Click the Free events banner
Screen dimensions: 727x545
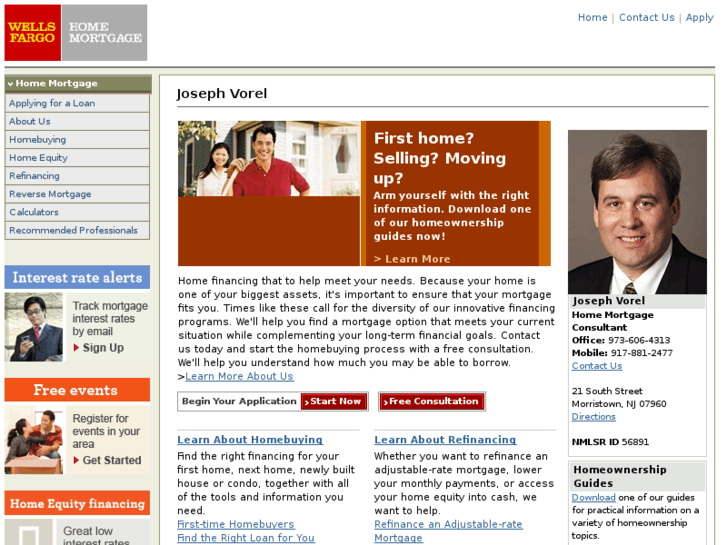point(77,390)
